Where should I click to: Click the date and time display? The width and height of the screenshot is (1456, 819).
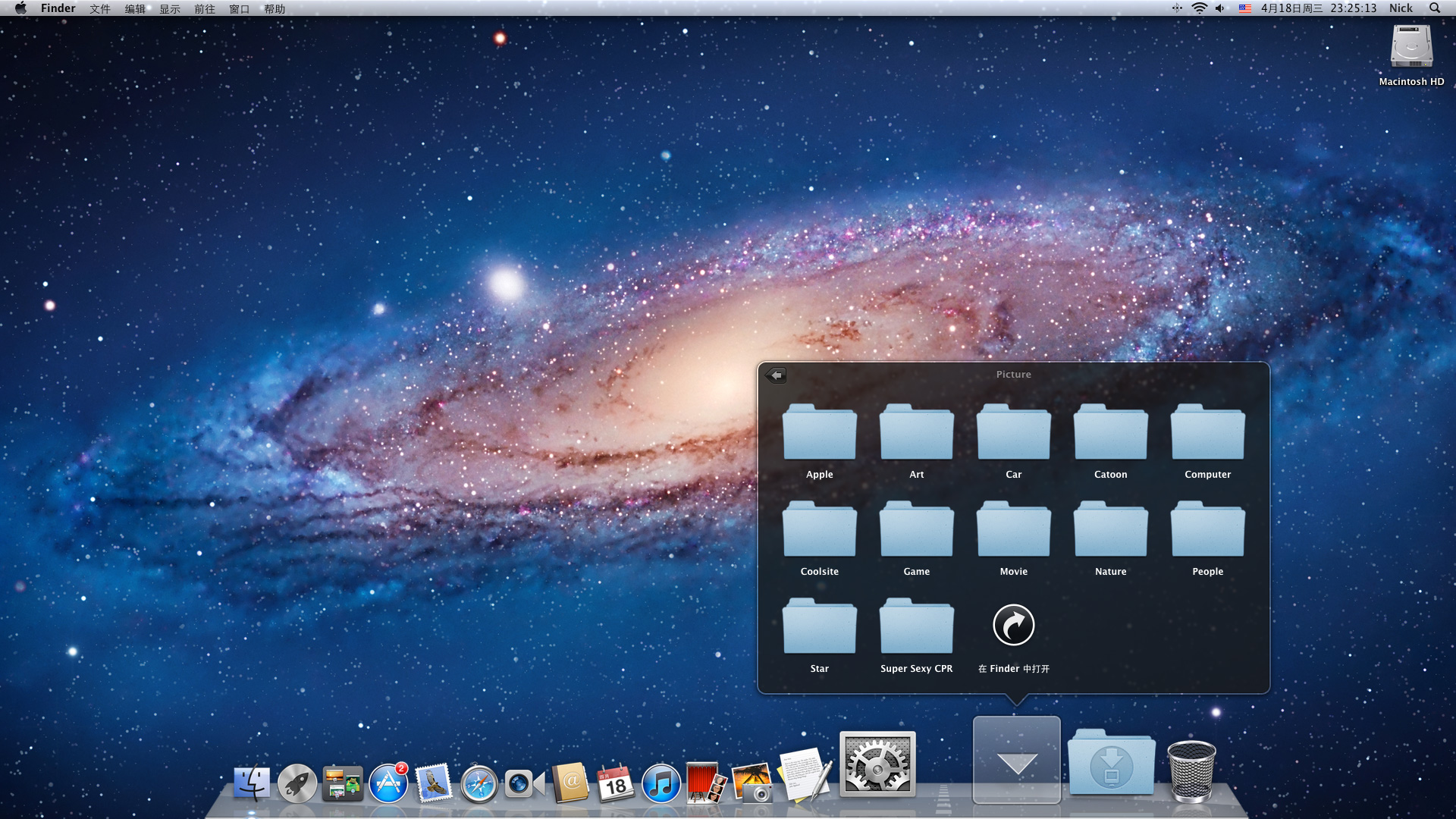(1319, 8)
